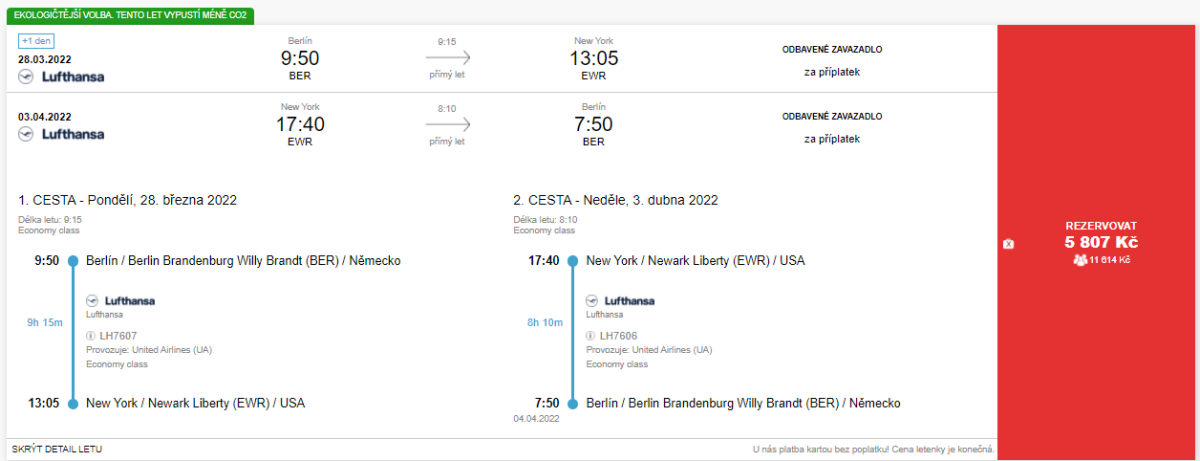
Task: Collapse details via 'SKRÝT DETAIL LETU'
Action: [57, 449]
